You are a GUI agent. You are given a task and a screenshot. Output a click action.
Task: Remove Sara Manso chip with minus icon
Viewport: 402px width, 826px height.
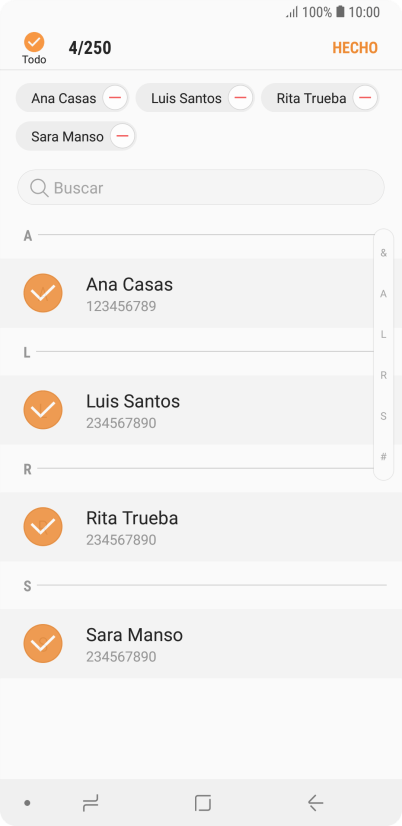[x=123, y=136]
